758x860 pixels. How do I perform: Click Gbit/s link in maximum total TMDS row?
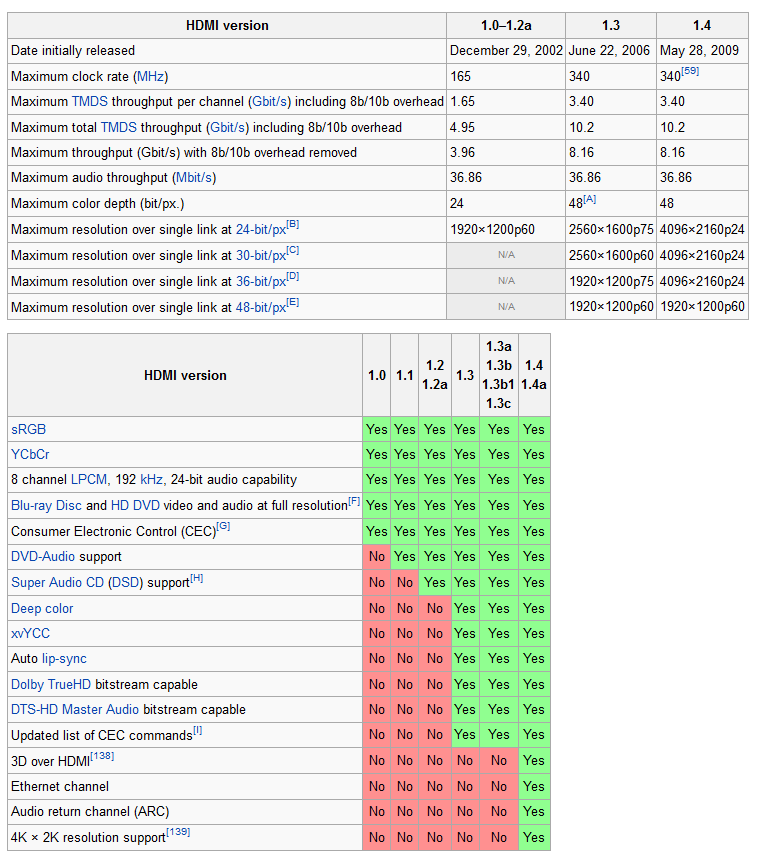tap(228, 127)
